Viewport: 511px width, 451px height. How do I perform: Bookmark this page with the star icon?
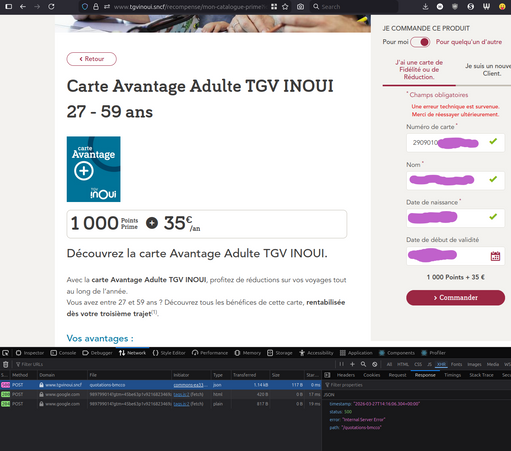pos(285,6)
